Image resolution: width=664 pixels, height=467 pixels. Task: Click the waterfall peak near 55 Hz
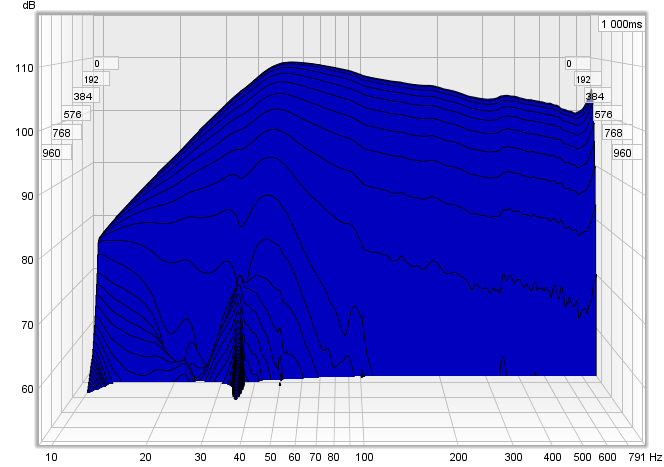coord(288,64)
